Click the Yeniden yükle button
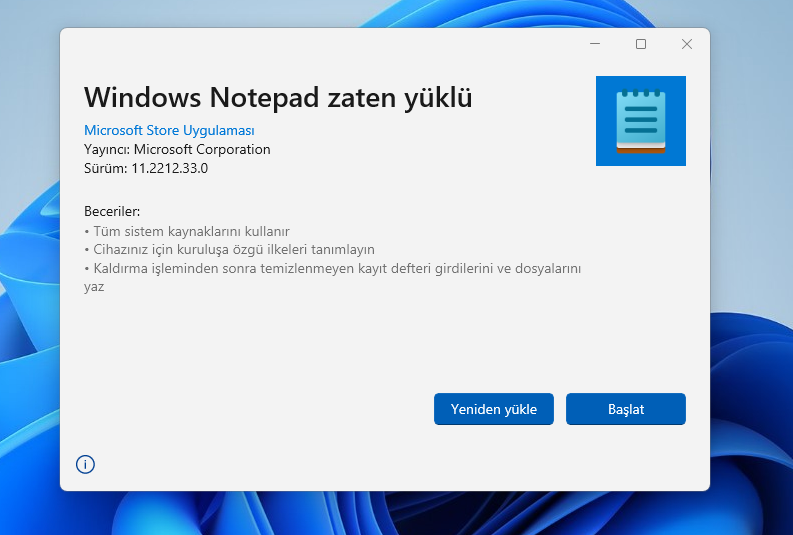Viewport: 793px width, 535px height. 494,409
